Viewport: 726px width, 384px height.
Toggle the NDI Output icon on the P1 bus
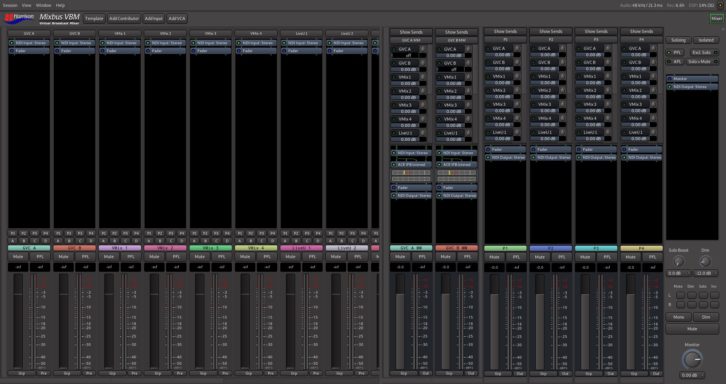coord(488,157)
